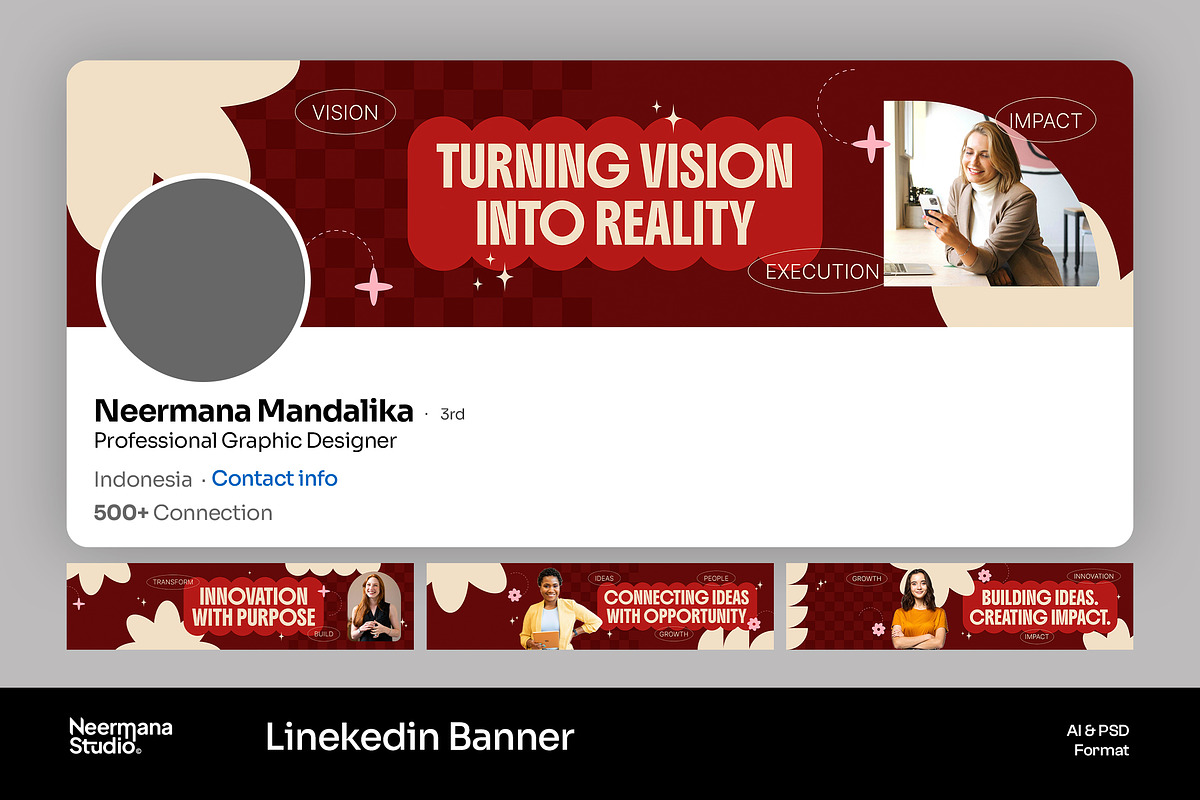Click the IMPACT oval label above woman's photo
1200x800 pixels.
coord(1045,121)
